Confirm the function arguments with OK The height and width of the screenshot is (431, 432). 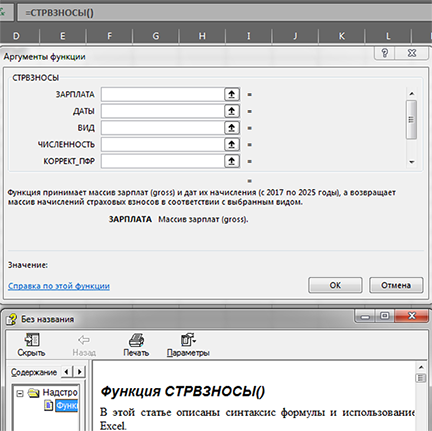(335, 285)
